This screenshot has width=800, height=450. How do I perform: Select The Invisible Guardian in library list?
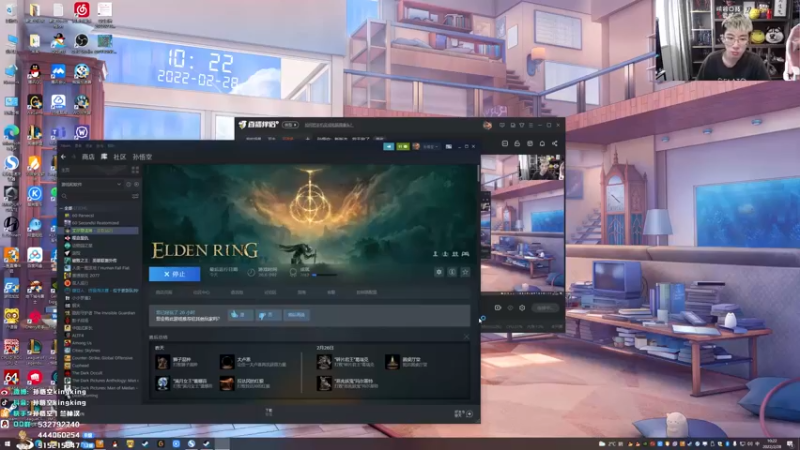[103, 313]
